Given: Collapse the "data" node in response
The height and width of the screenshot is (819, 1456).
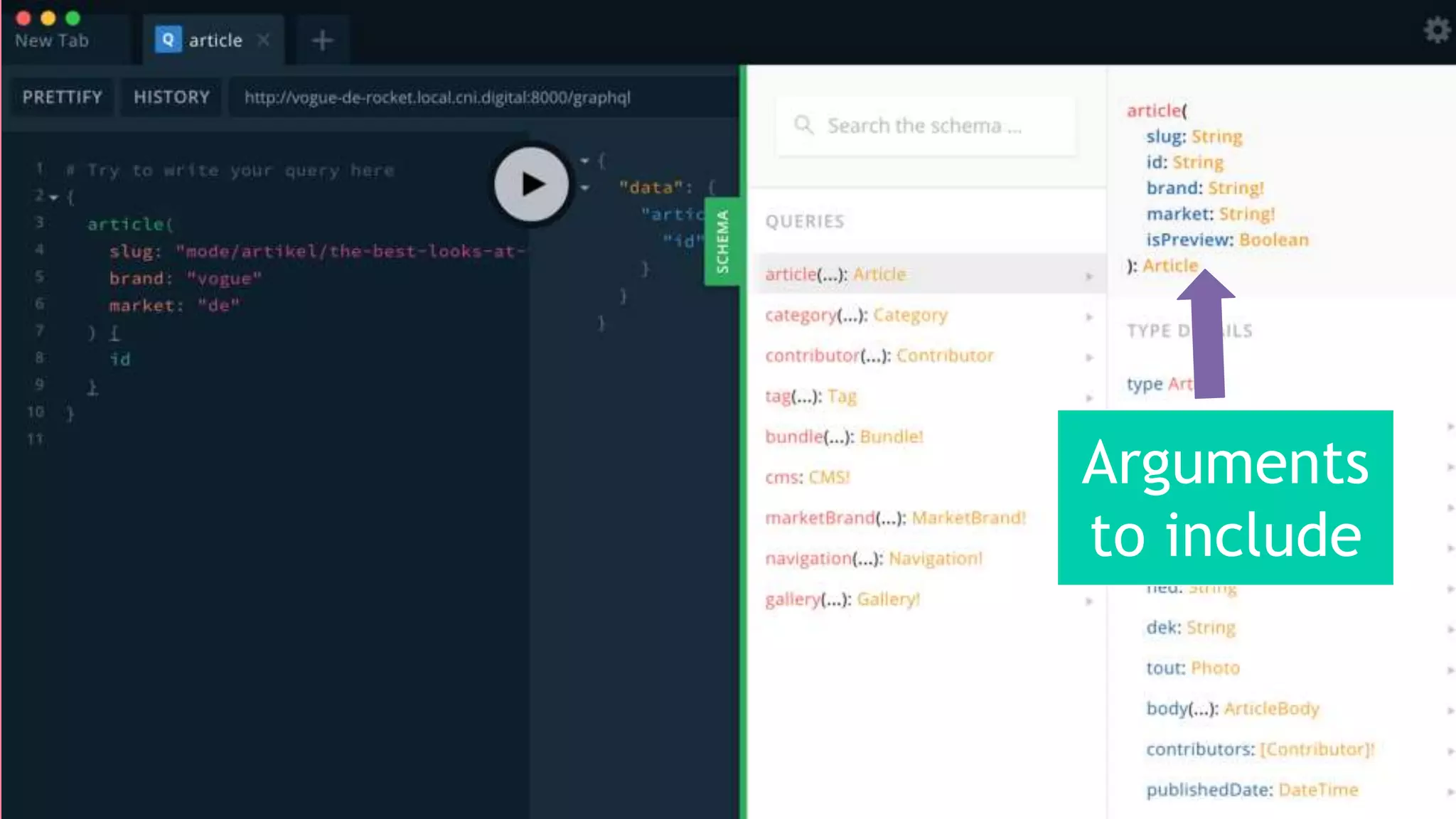Looking at the screenshot, I should pyautogui.click(x=585, y=188).
